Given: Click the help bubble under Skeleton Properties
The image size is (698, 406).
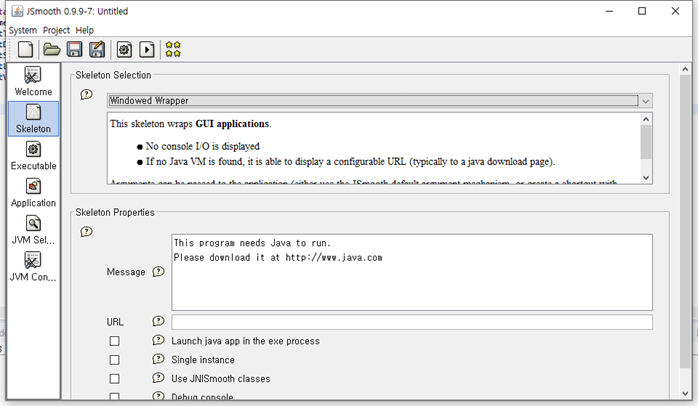Looking at the screenshot, I should coord(86,231).
